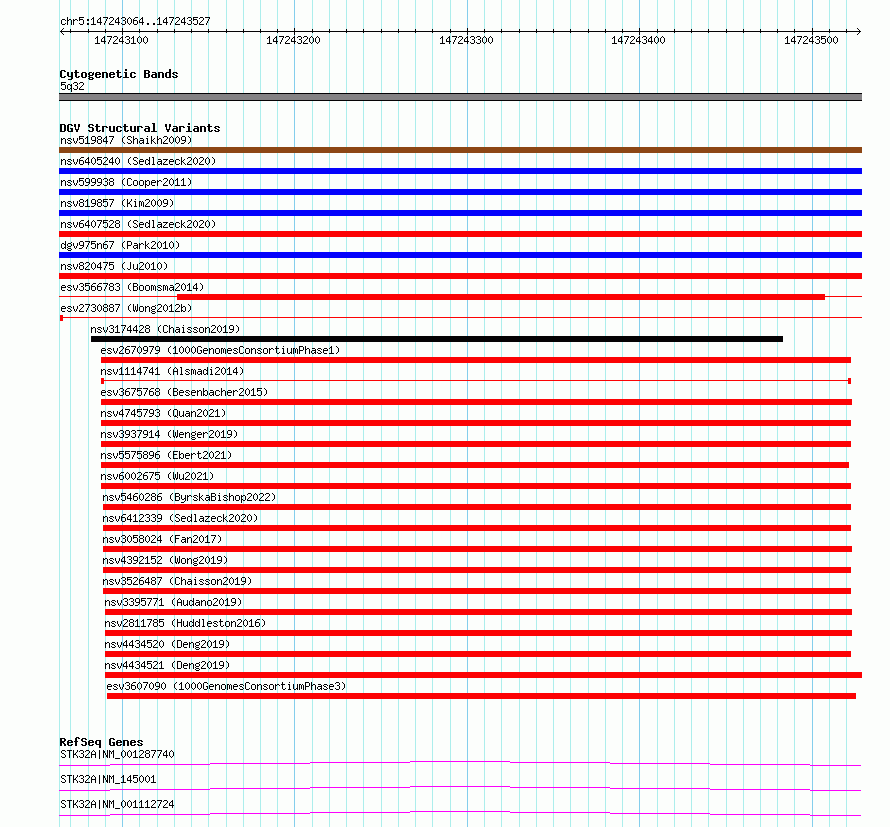Click nsv4745793 (Quan2021) label
This screenshot has height=827, width=890.
(x=163, y=413)
